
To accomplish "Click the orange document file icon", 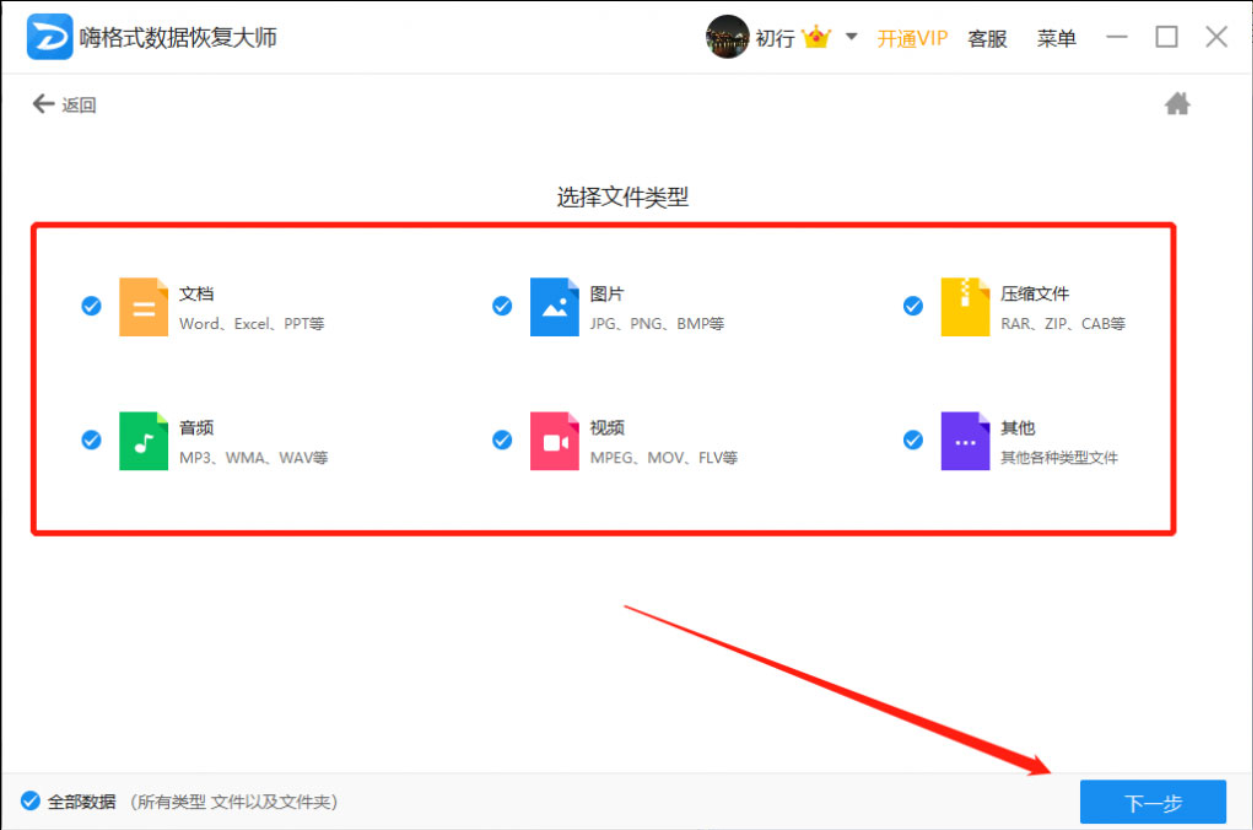I will pos(143,306).
